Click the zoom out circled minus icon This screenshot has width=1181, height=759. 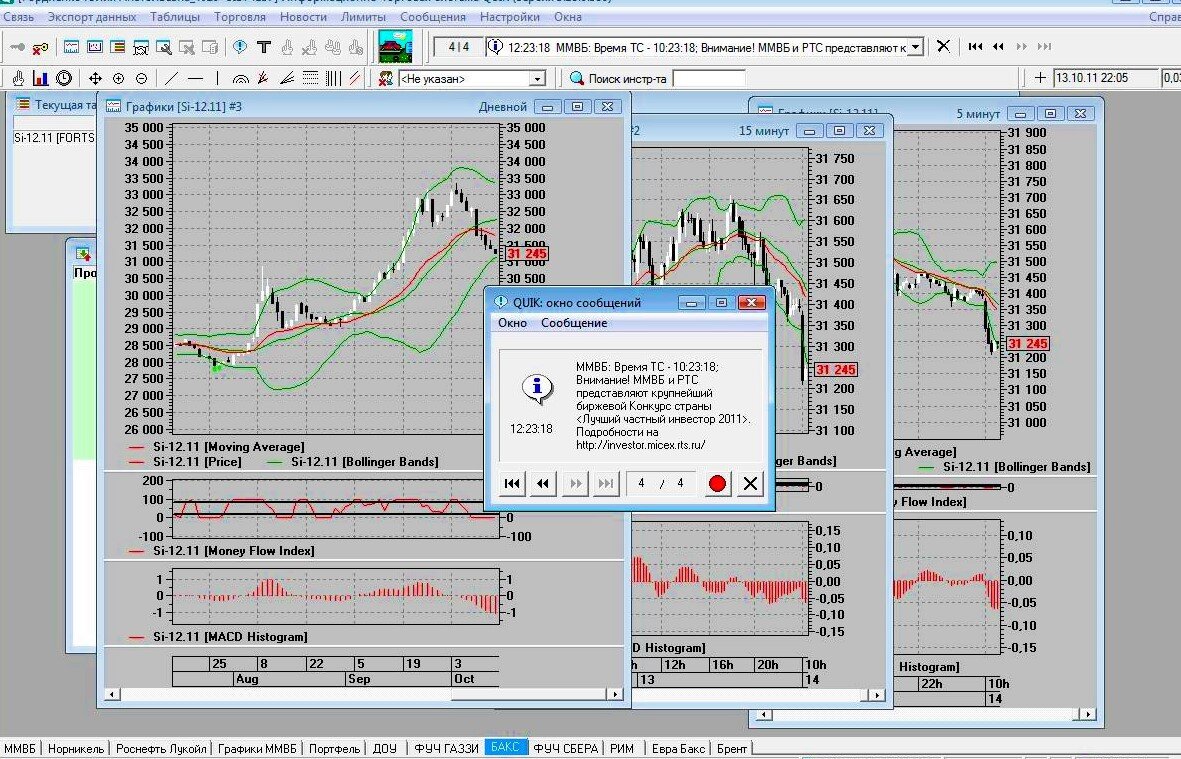coord(141,78)
